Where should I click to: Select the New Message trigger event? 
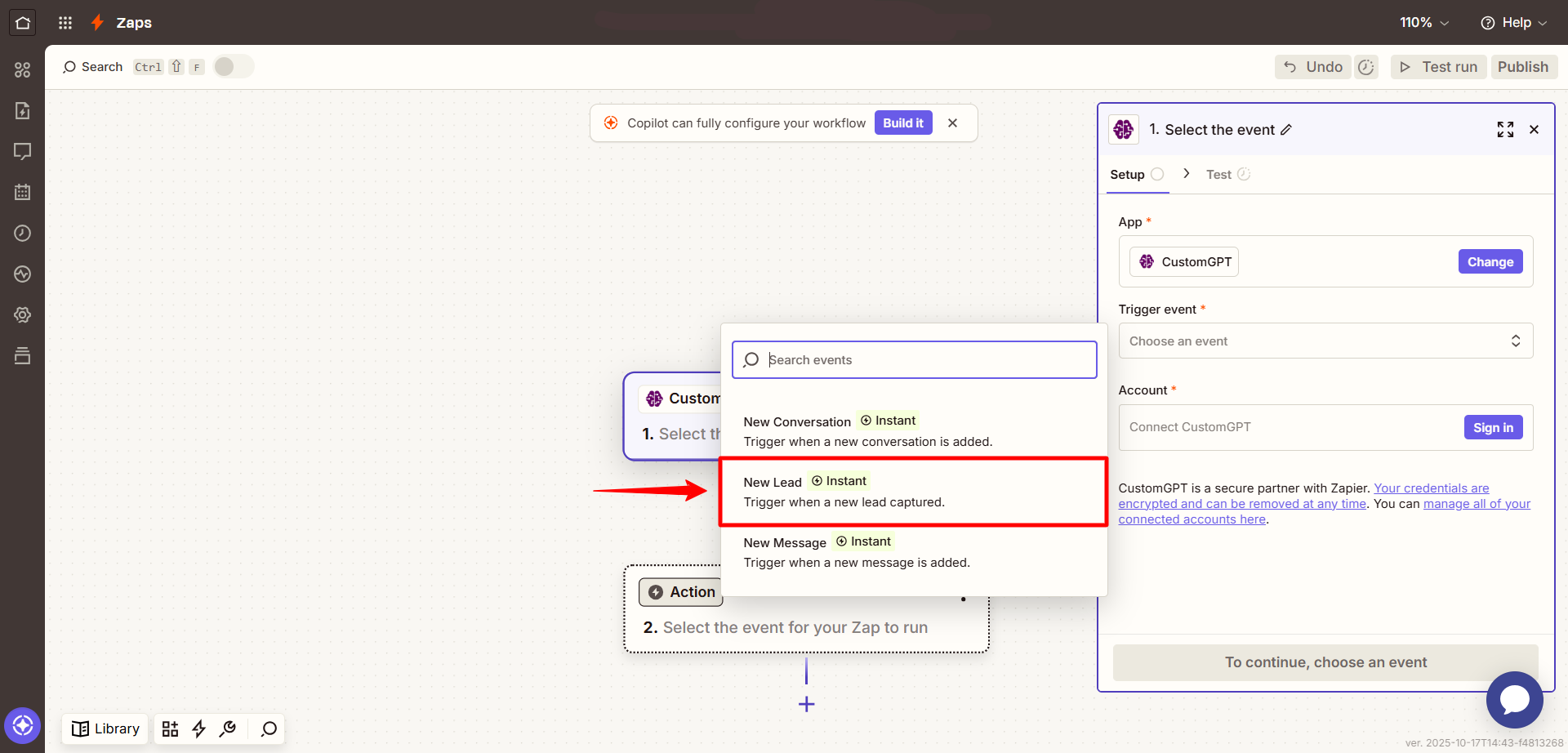coord(913,552)
